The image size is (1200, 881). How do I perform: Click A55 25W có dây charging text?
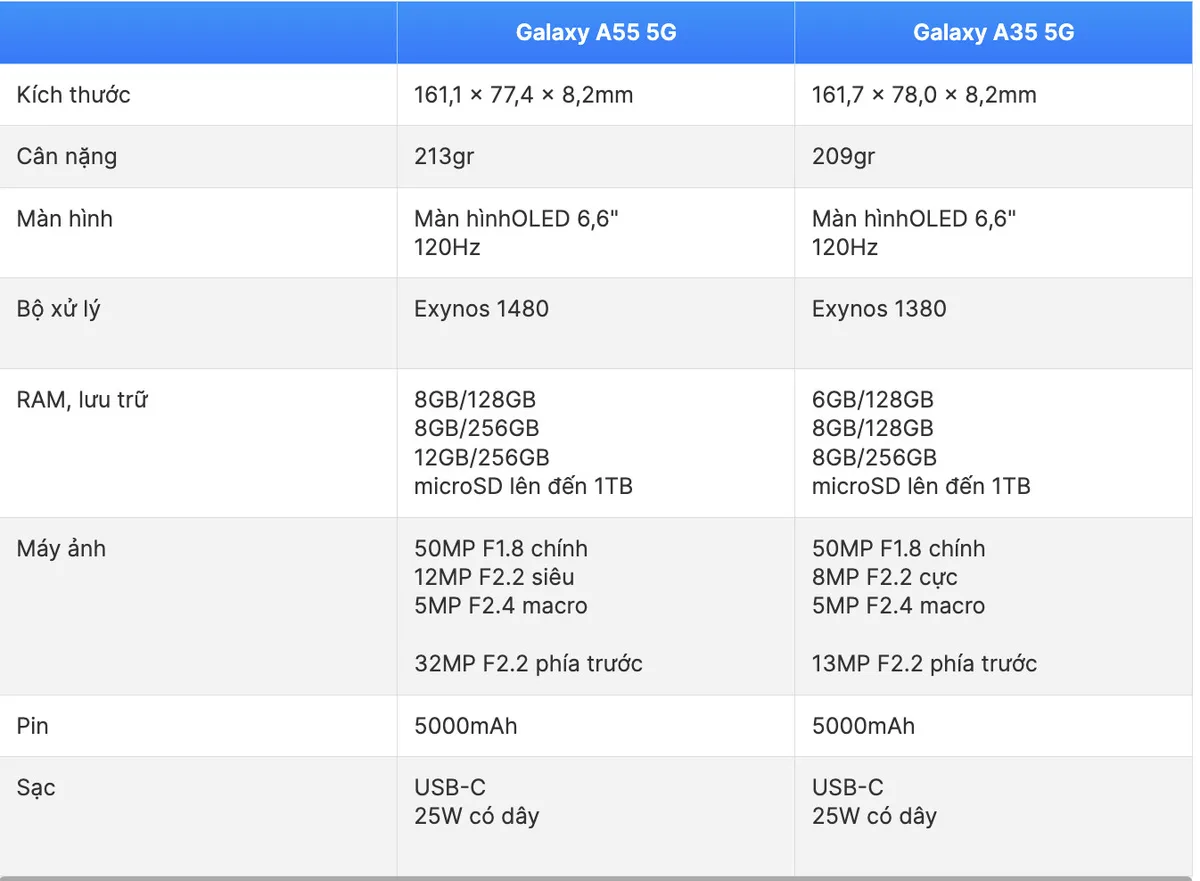coord(477,817)
